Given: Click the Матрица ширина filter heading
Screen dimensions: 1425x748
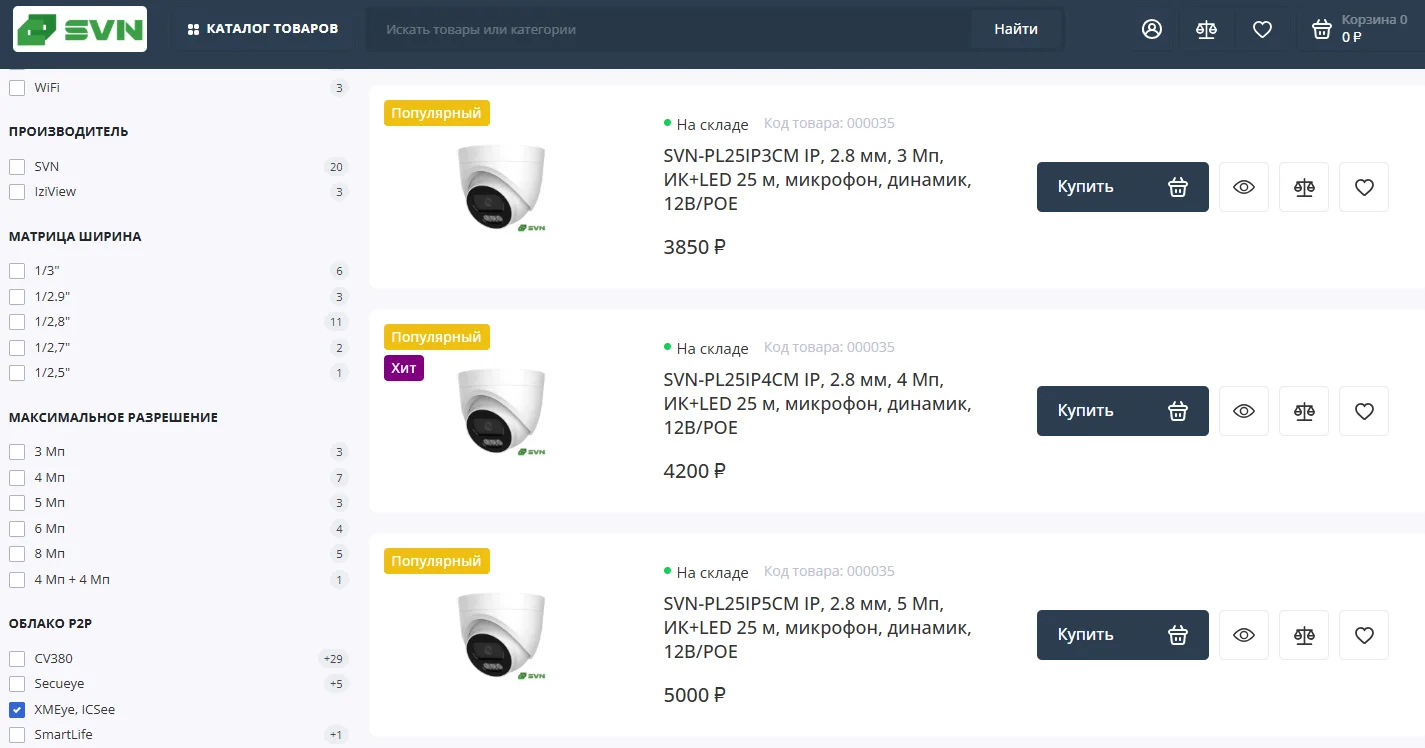Looking at the screenshot, I should [x=75, y=237].
